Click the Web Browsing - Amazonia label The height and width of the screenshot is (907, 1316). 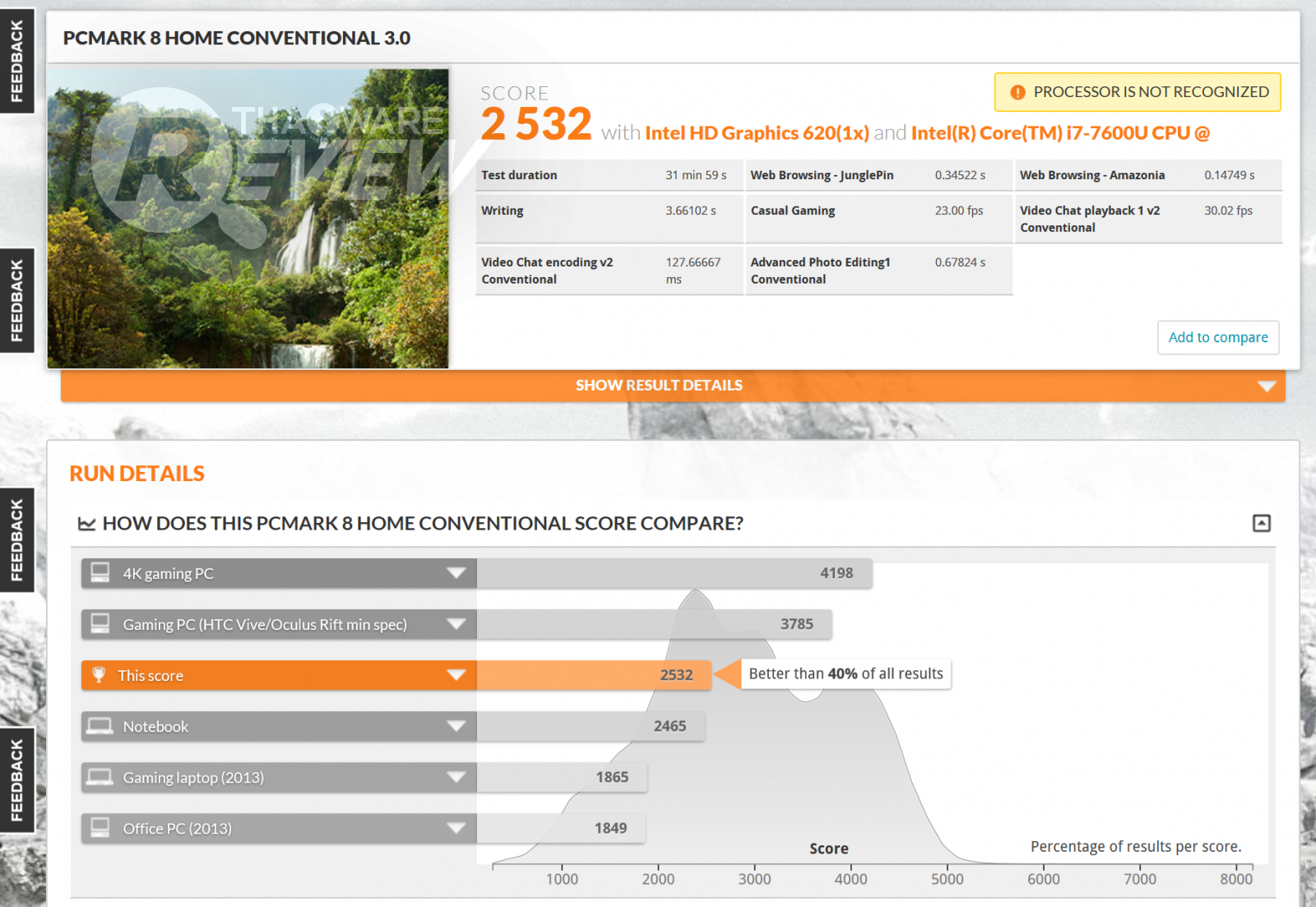tap(1092, 175)
